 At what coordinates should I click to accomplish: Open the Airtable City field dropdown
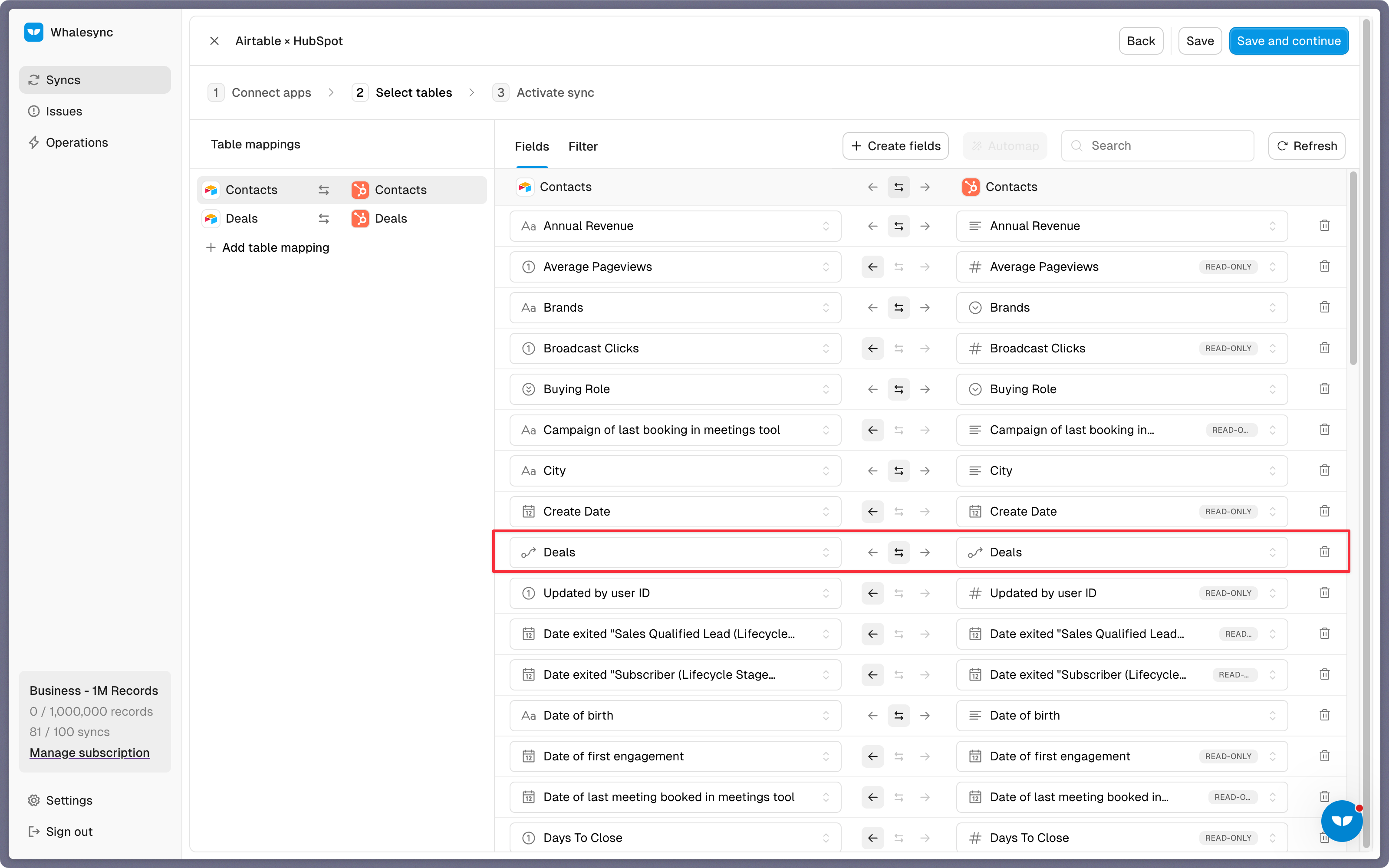[x=675, y=471]
